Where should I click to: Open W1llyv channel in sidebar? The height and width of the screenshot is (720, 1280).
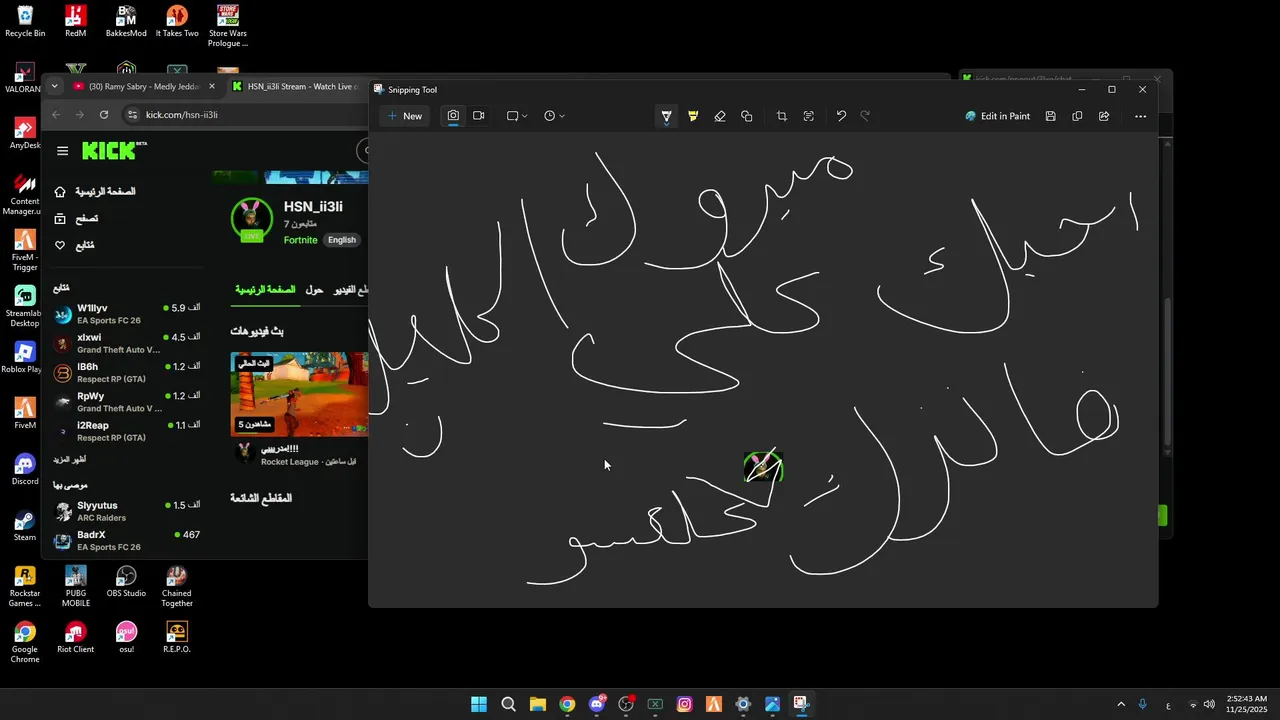coord(127,314)
